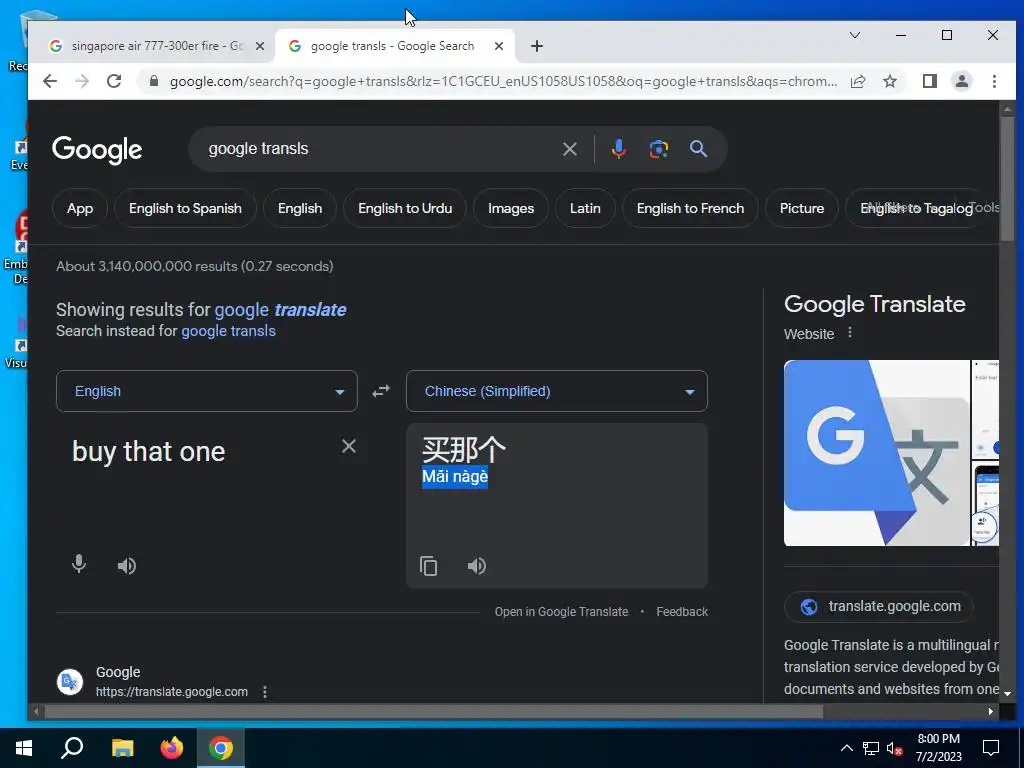Click the tab search chevron in title bar
The width and height of the screenshot is (1024, 768).
(854, 35)
